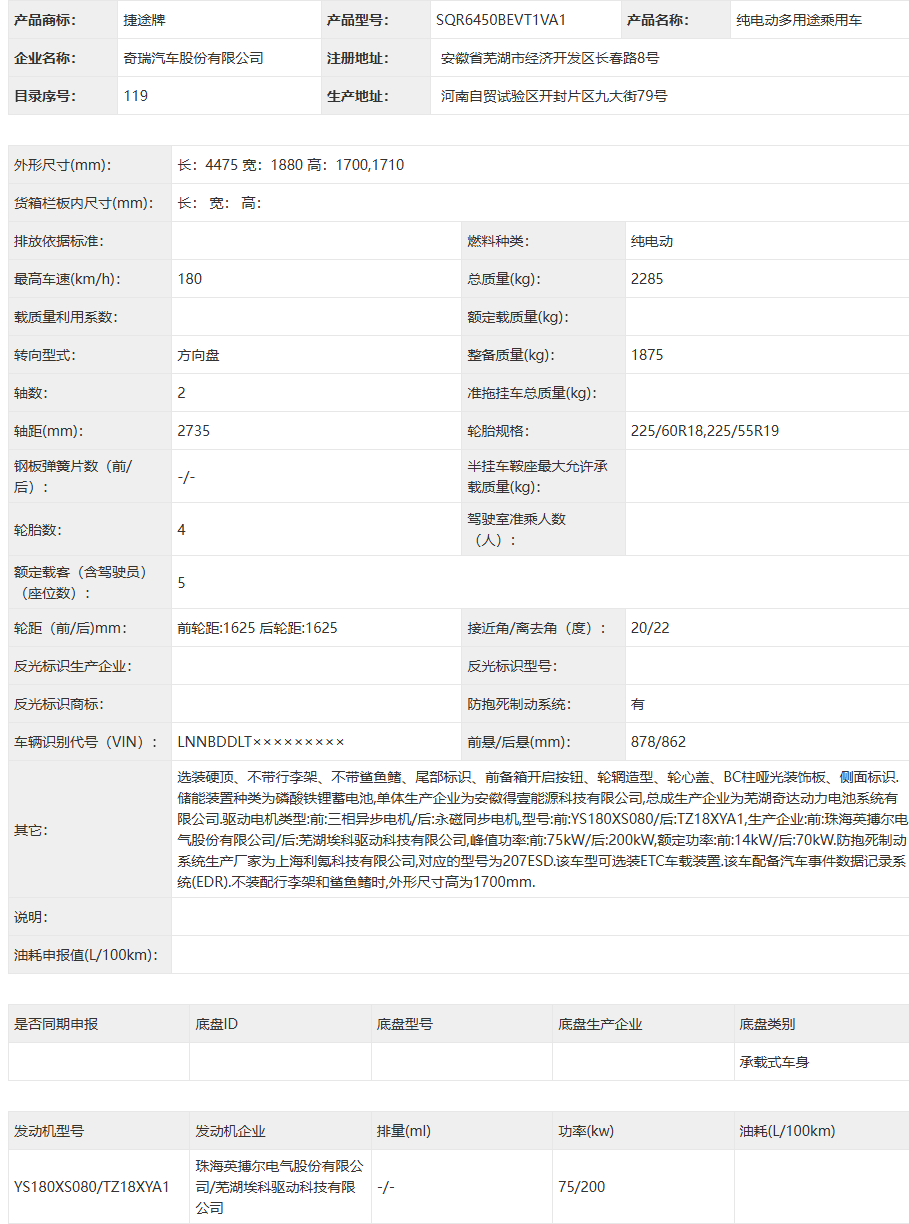Click chassis category value 承载式车身

pos(774,1062)
